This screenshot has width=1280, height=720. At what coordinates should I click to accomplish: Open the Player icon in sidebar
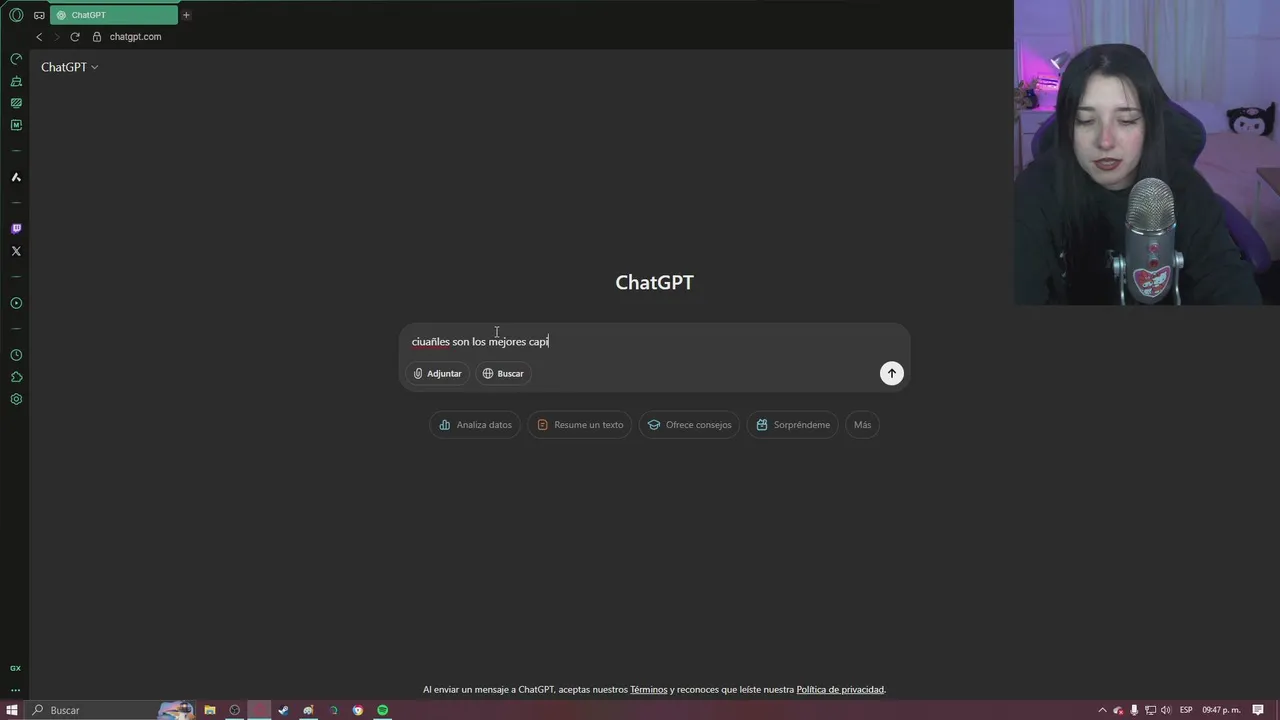[x=16, y=303]
